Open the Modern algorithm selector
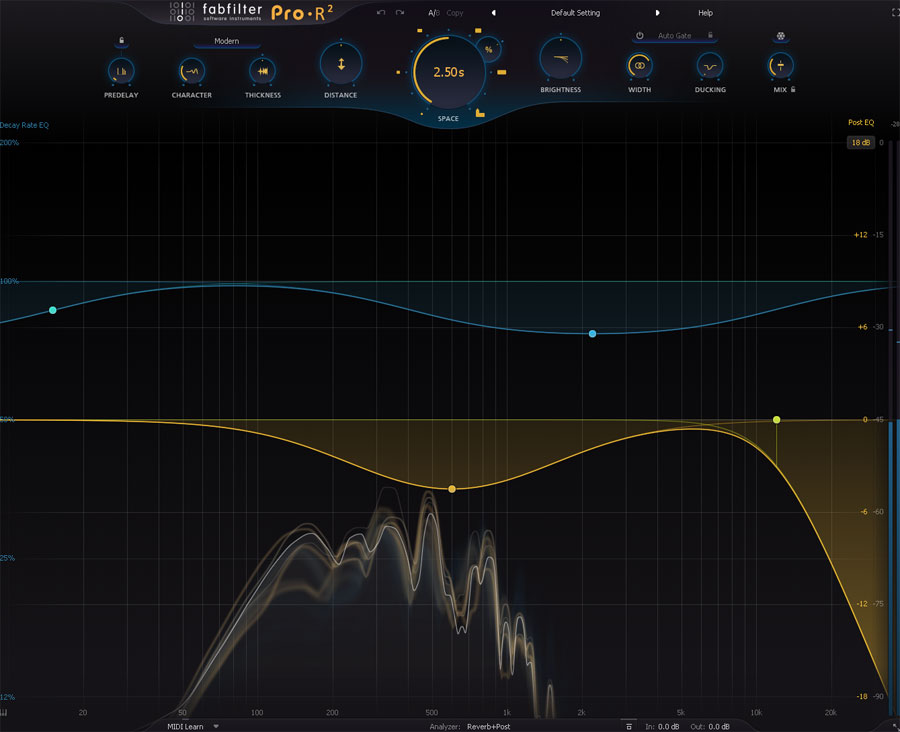 226,41
